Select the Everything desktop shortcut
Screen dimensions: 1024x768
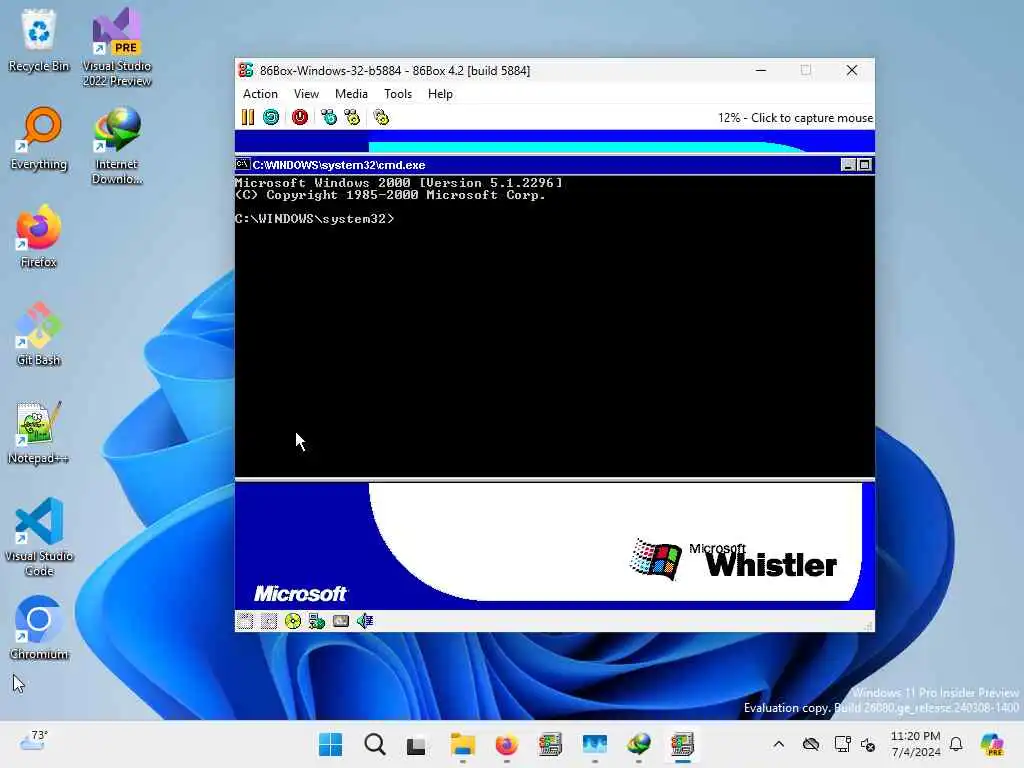39,138
